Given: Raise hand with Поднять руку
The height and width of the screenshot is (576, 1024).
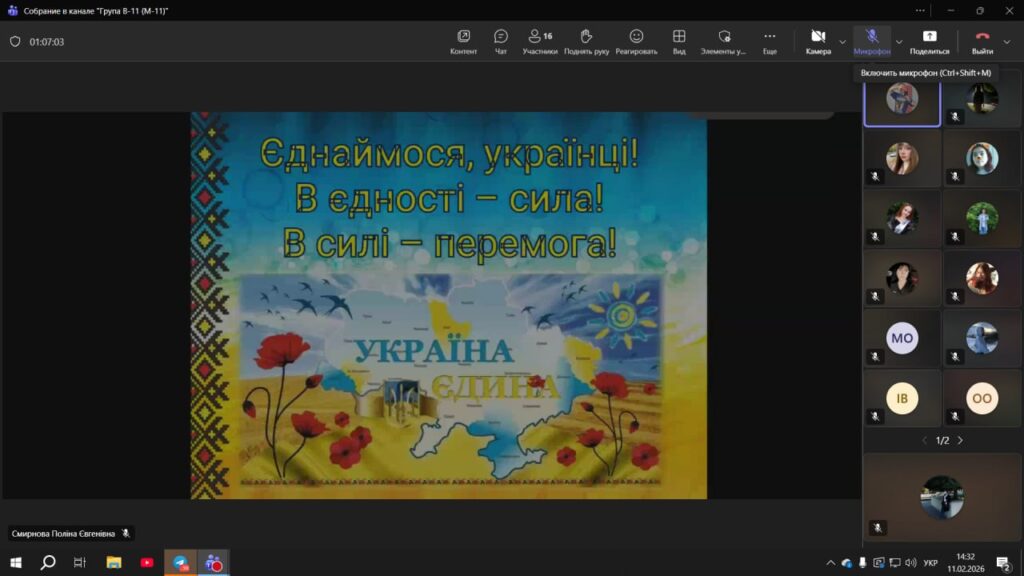Looking at the screenshot, I should coord(586,41).
